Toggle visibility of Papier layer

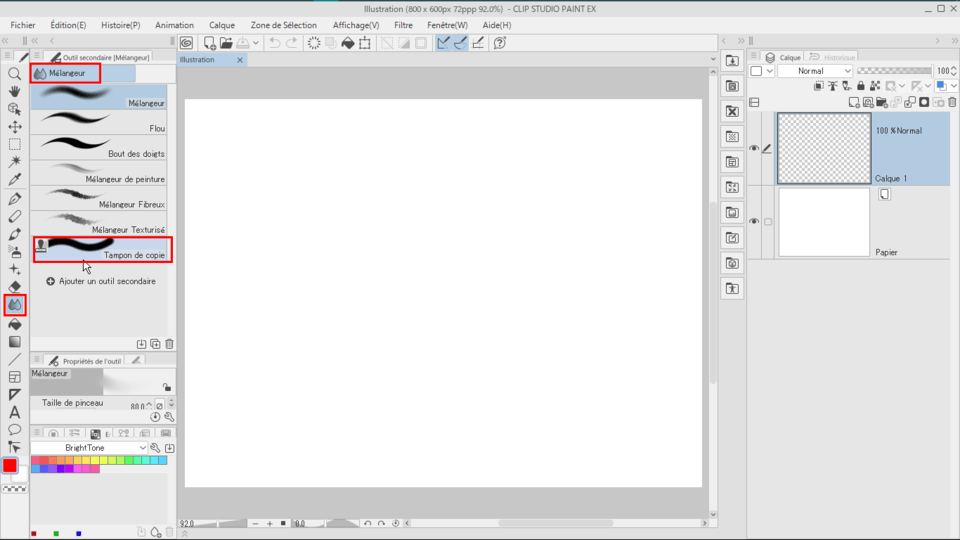tap(754, 221)
